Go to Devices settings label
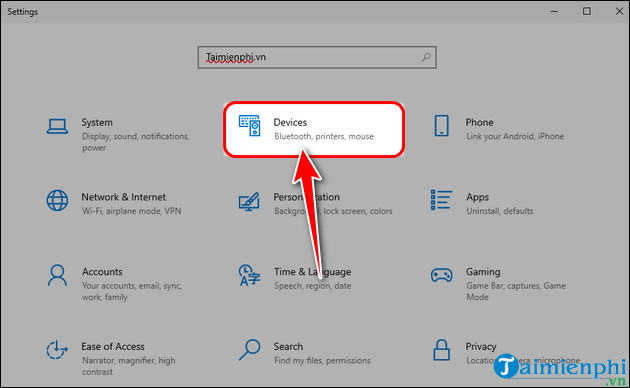 point(290,123)
